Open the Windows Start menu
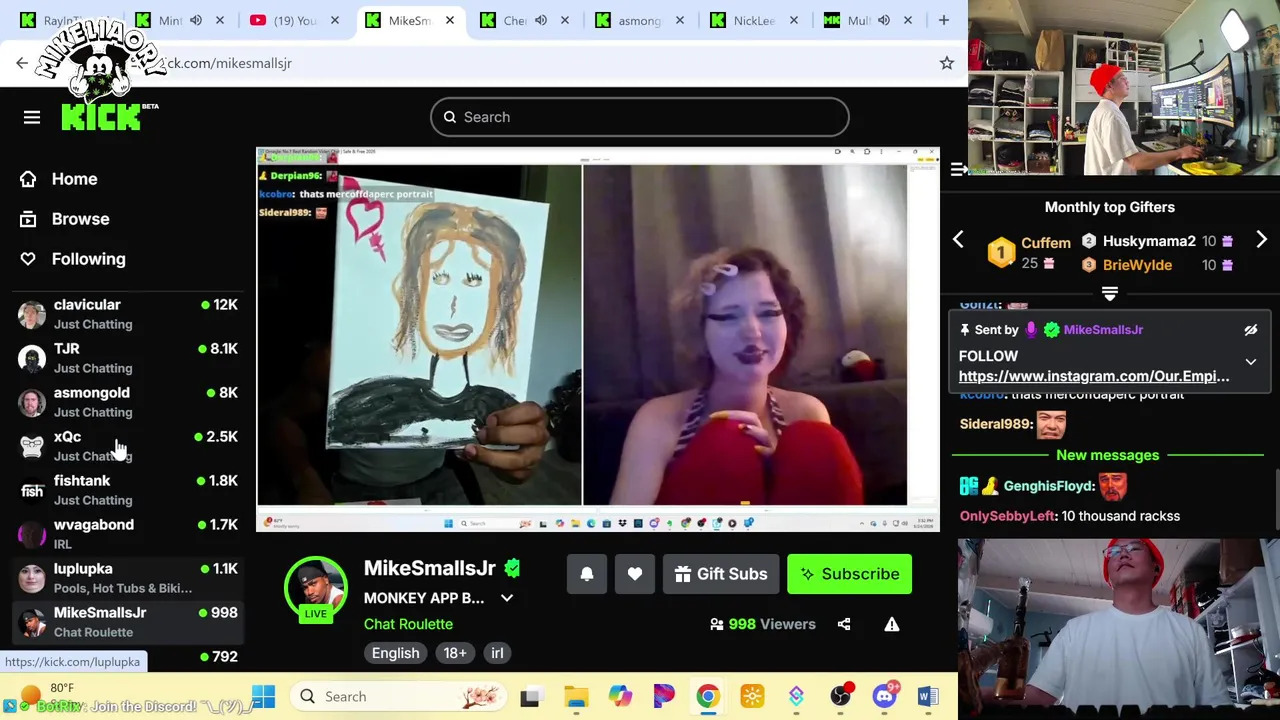Viewport: 1280px width, 720px height. (263, 696)
